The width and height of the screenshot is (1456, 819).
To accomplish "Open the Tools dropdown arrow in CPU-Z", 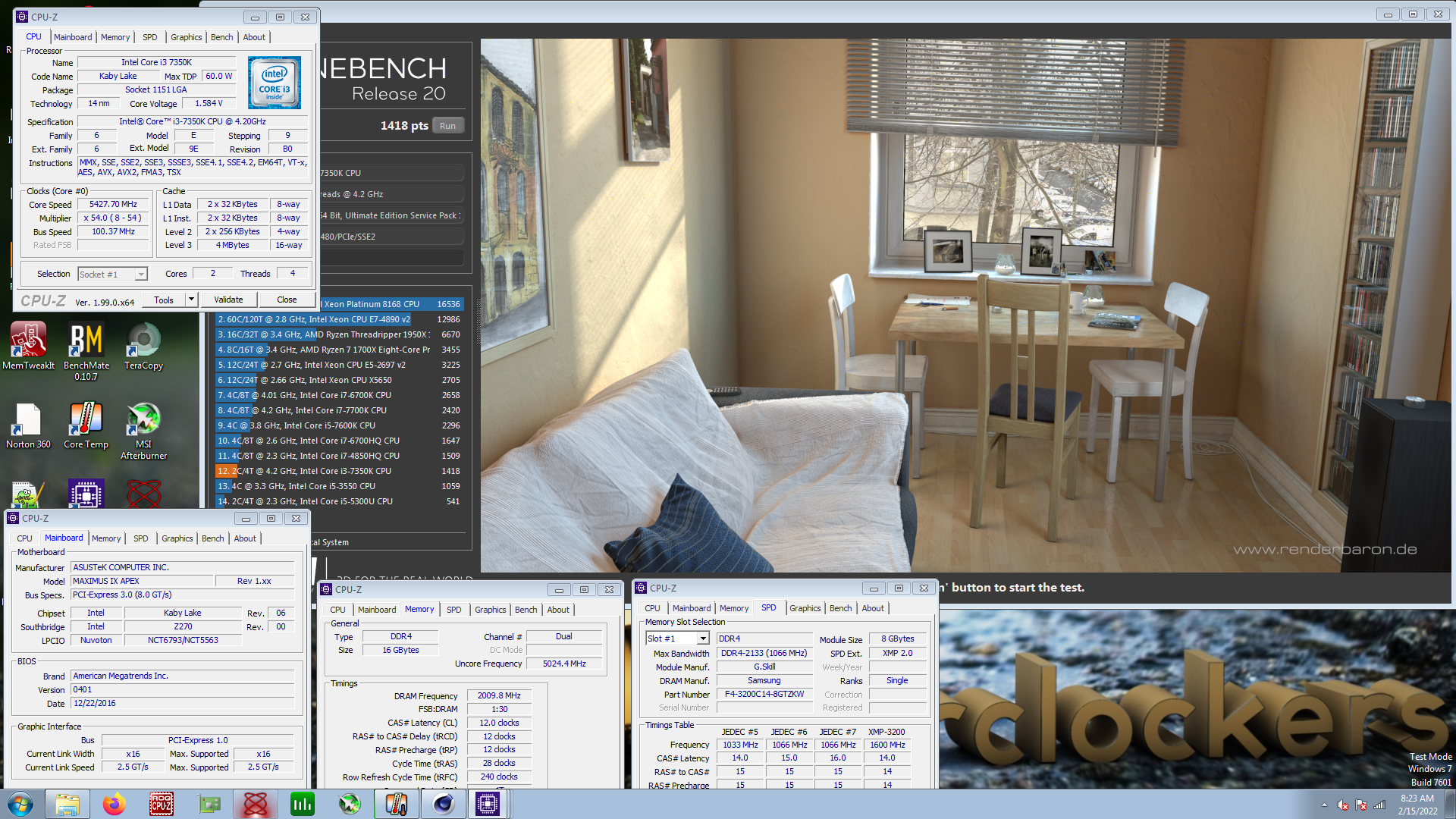I will point(191,300).
